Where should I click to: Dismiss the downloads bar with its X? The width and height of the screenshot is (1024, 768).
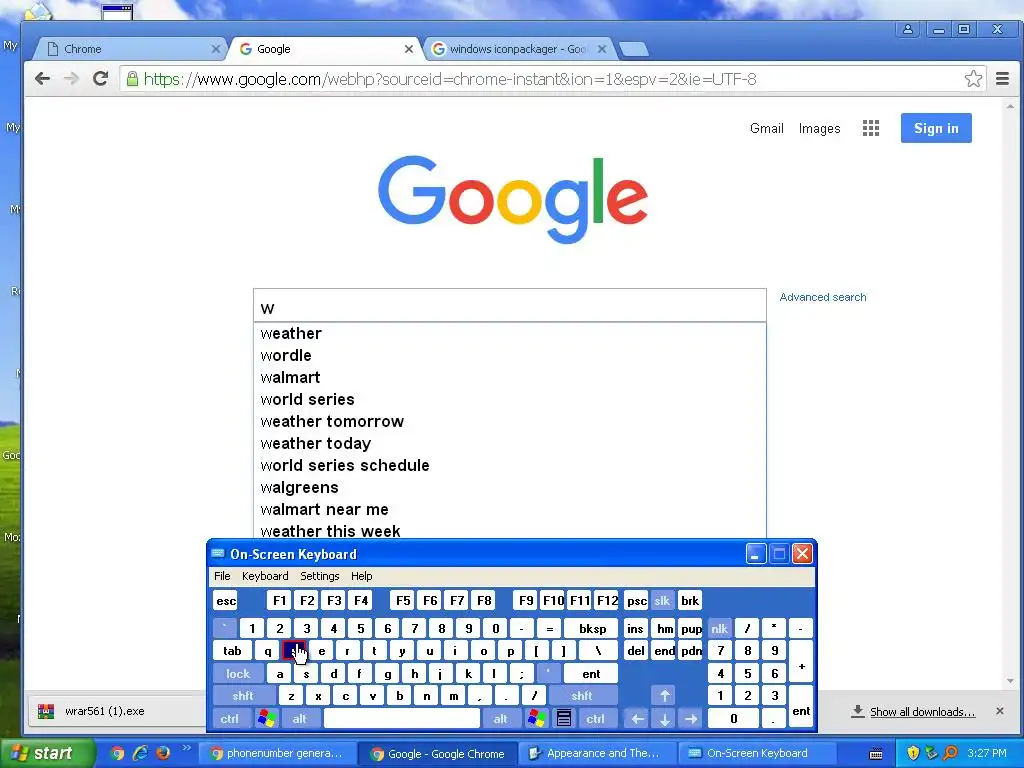coord(999,711)
